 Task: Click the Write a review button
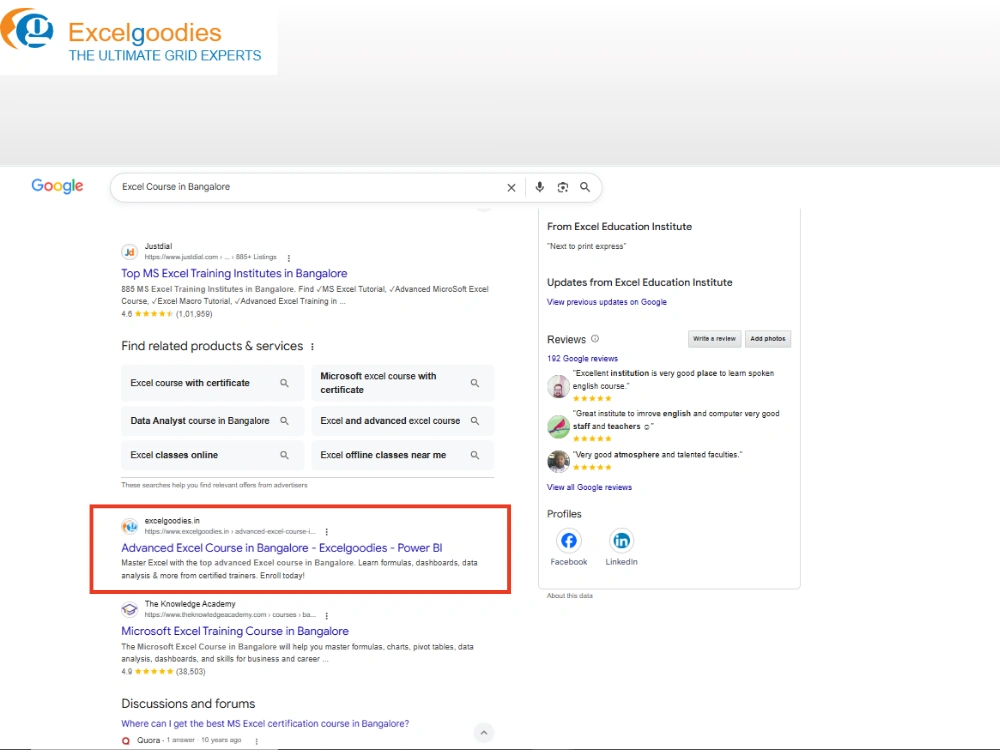pyautogui.click(x=714, y=339)
